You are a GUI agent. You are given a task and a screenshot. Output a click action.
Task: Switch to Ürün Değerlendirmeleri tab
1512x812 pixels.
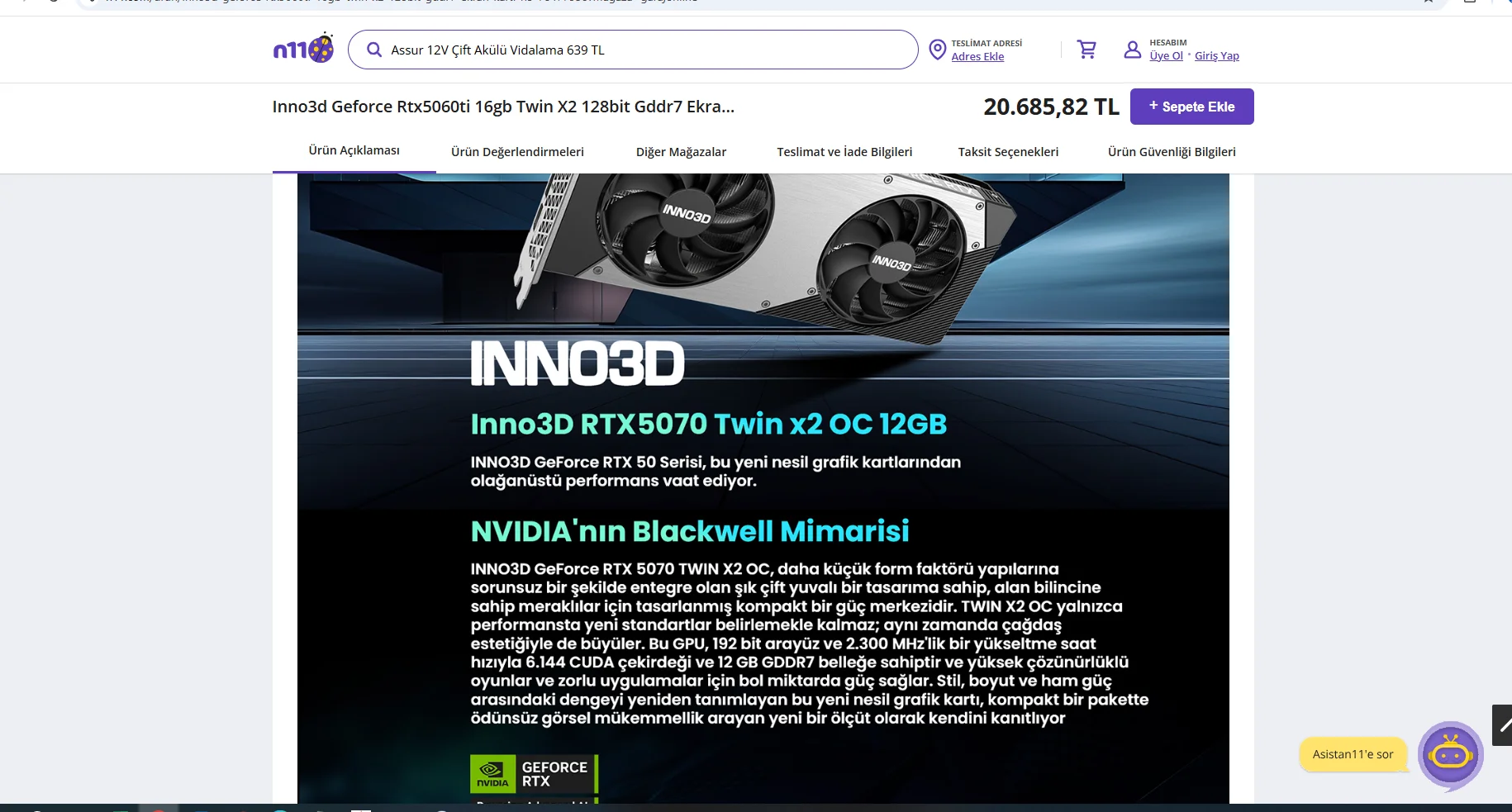tap(517, 152)
